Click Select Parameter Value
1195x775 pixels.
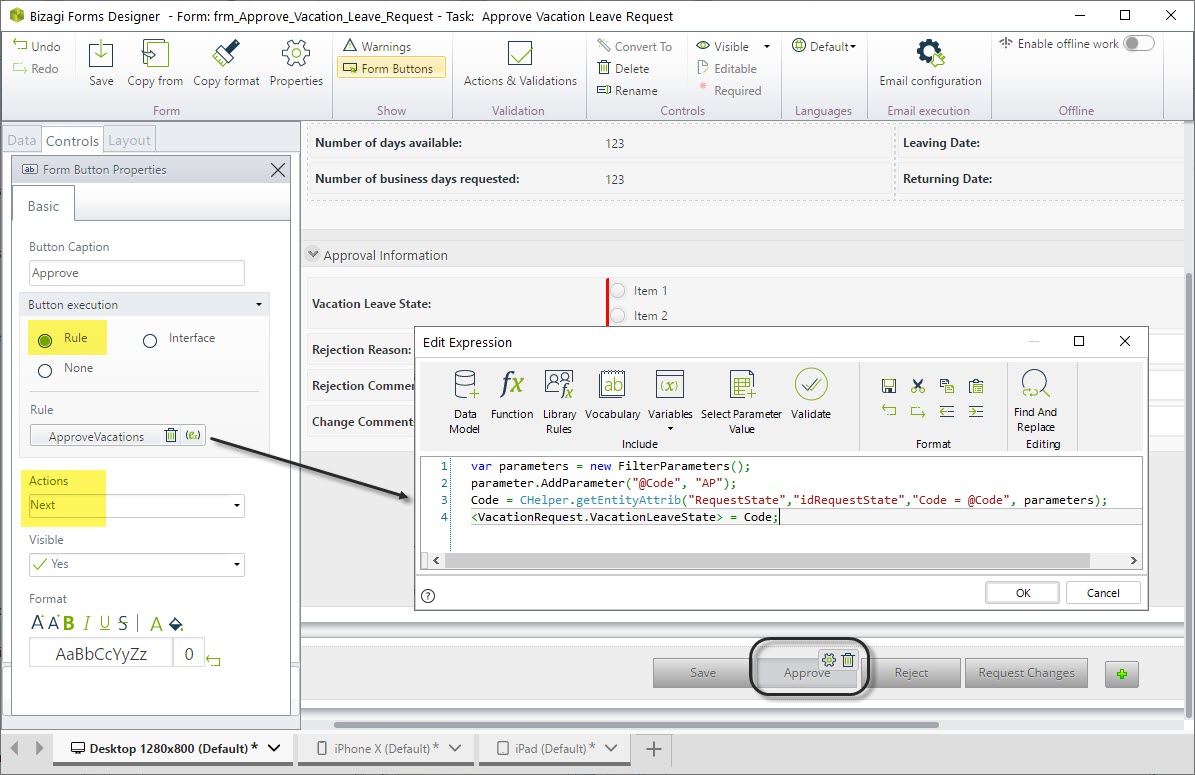741,402
